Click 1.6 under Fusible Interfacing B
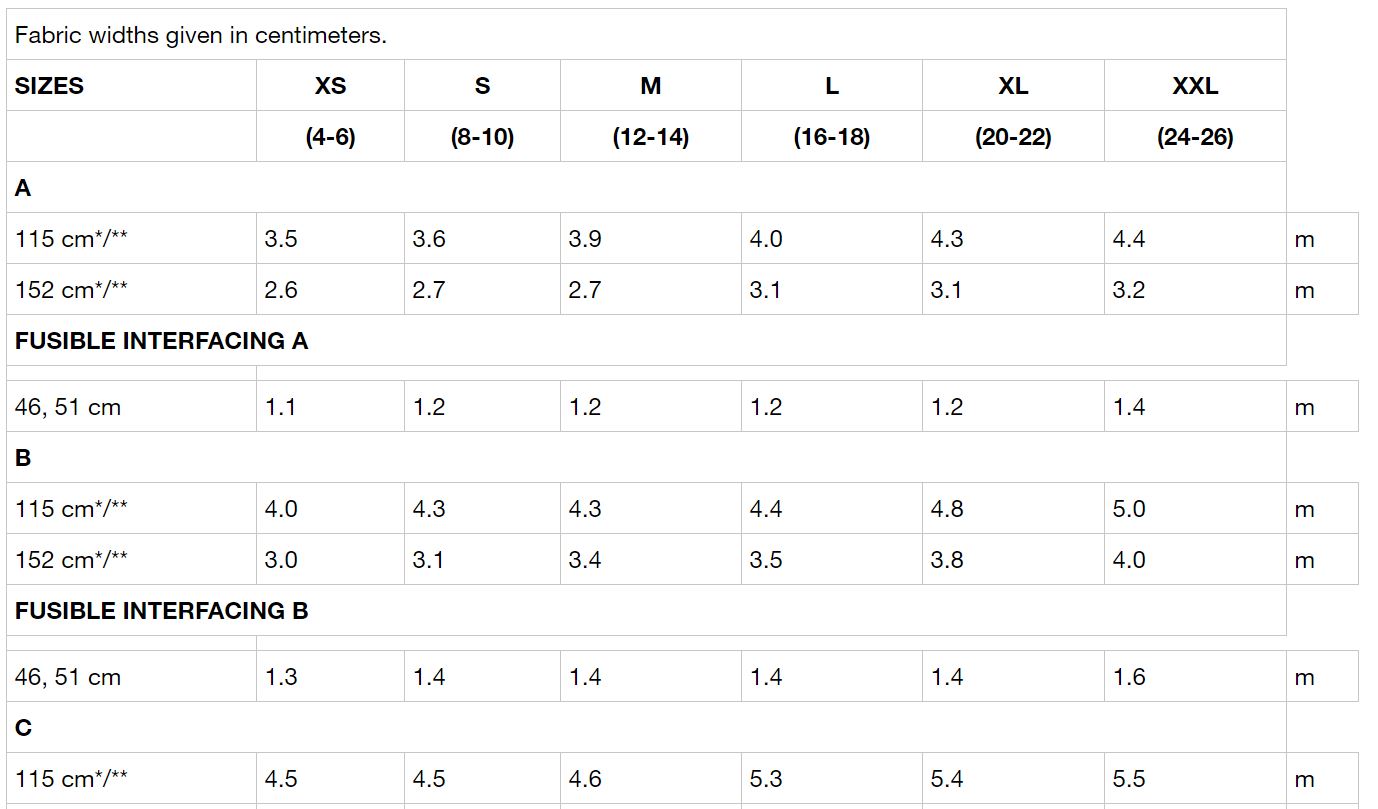The width and height of the screenshot is (1378, 809). (1129, 677)
